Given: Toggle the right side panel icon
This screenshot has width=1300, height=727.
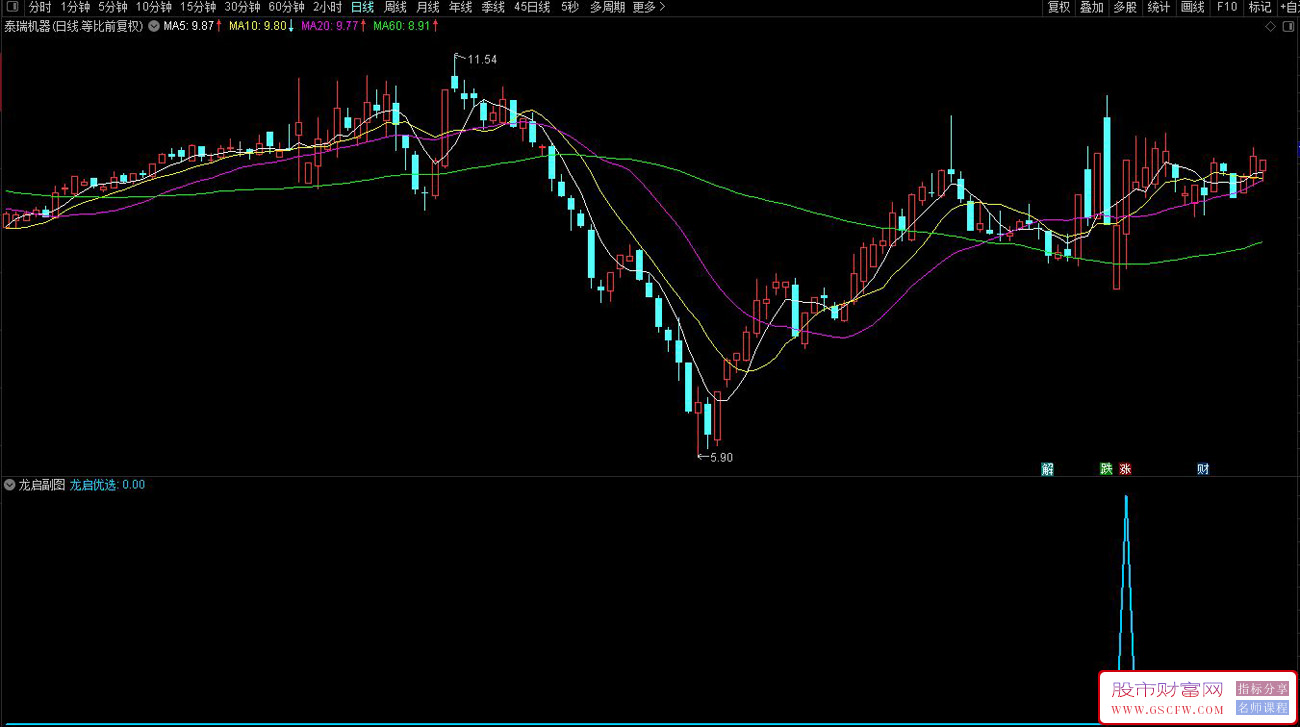Looking at the screenshot, I should point(1286,27).
